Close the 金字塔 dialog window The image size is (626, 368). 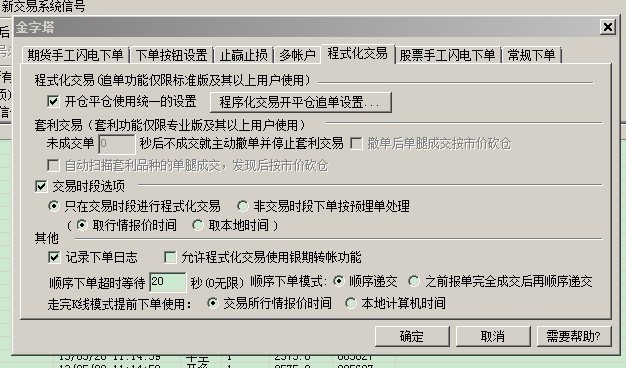(x=608, y=27)
